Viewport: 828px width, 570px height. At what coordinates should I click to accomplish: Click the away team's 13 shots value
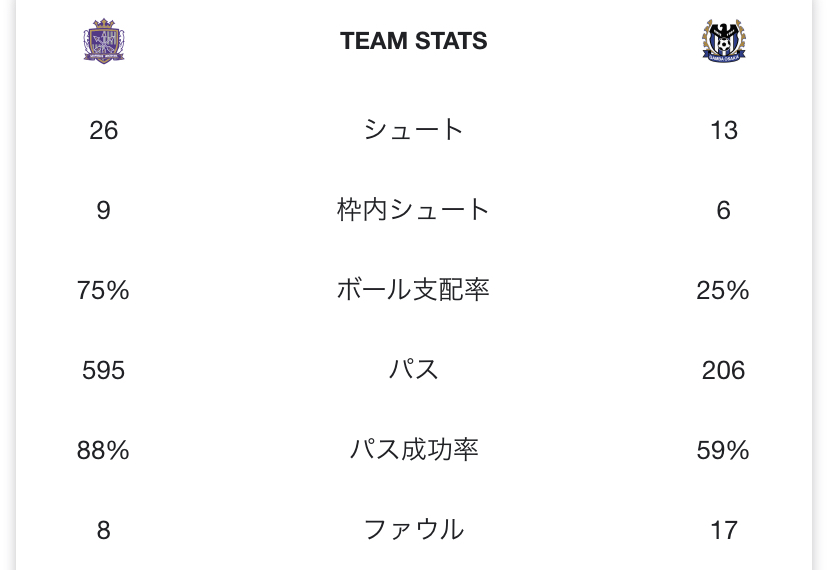(x=723, y=130)
